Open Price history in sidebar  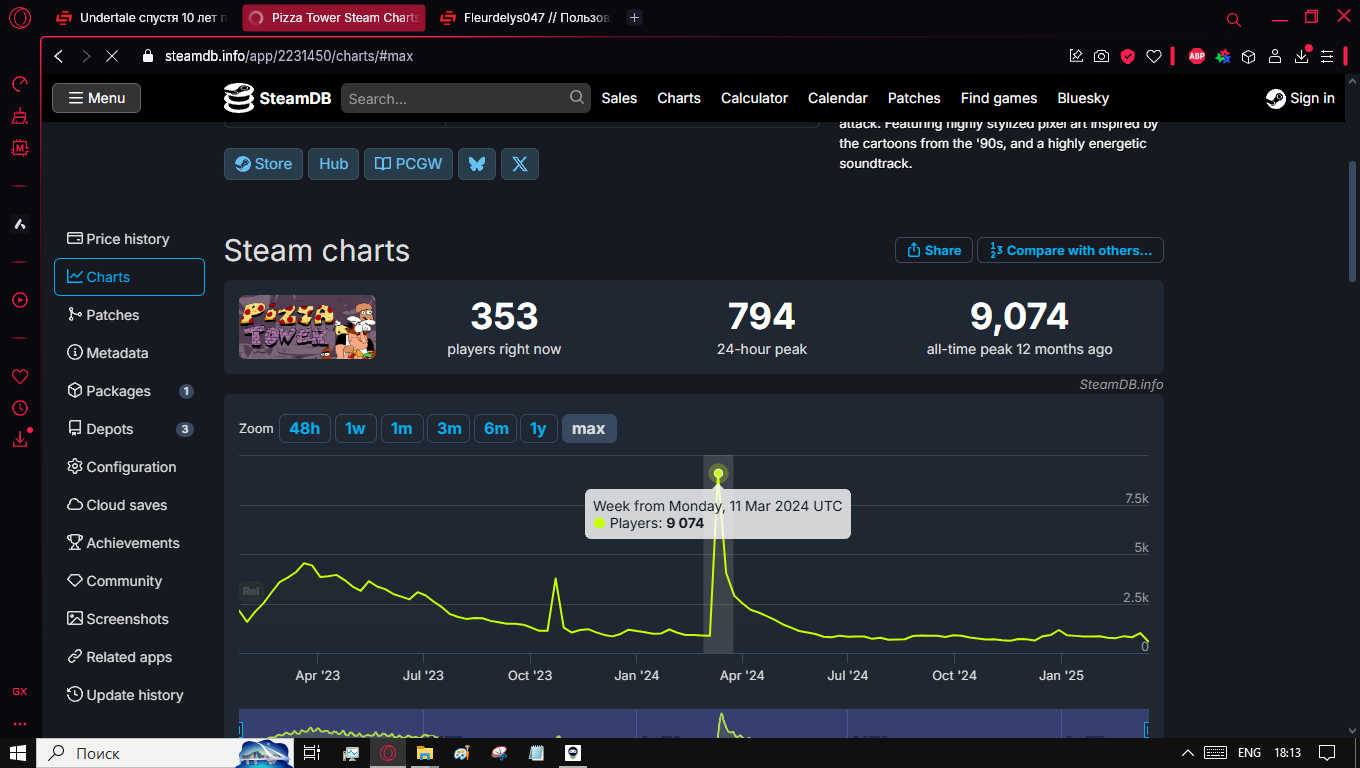[129, 239]
